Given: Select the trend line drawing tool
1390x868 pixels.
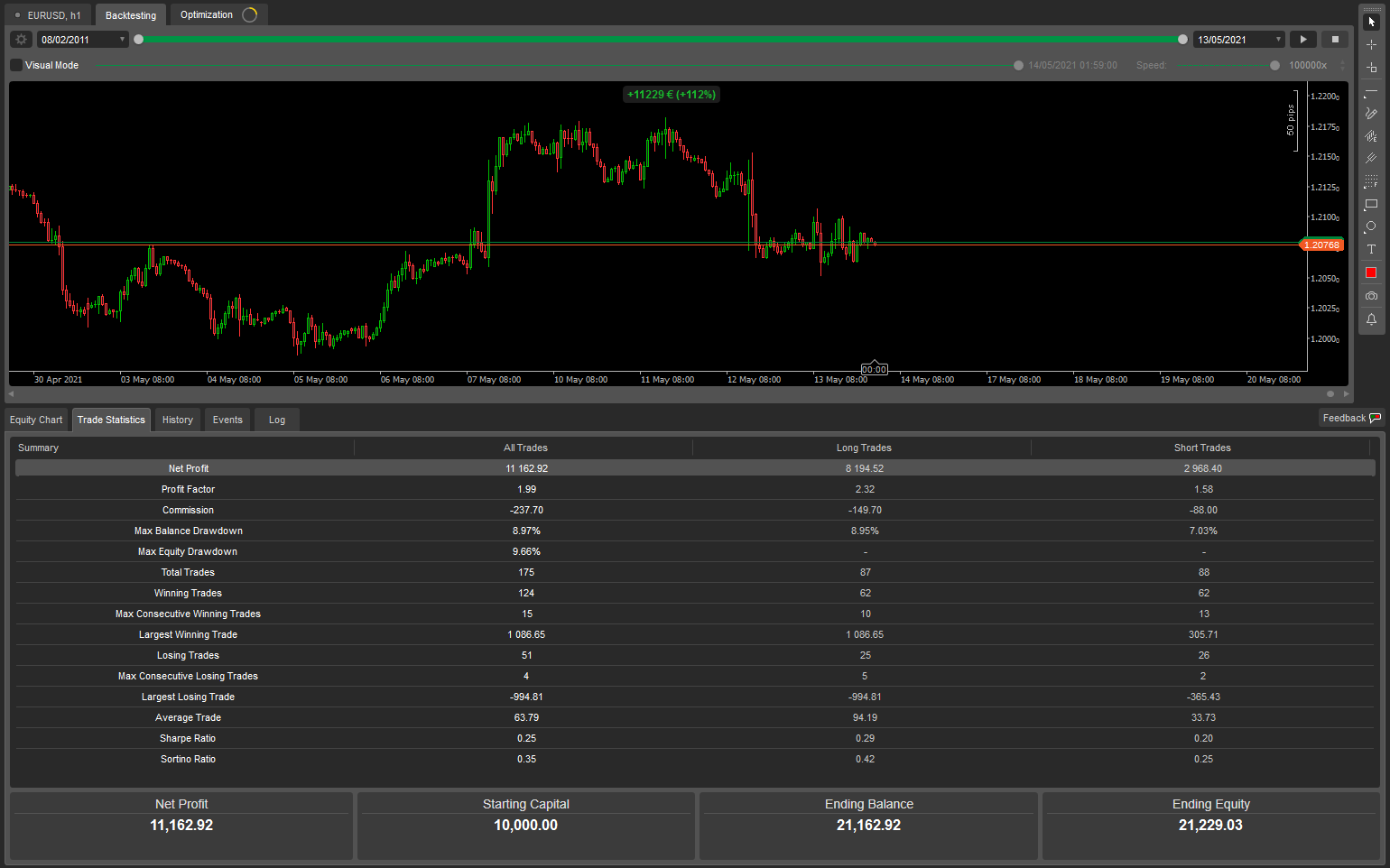Looking at the screenshot, I should (1371, 89).
